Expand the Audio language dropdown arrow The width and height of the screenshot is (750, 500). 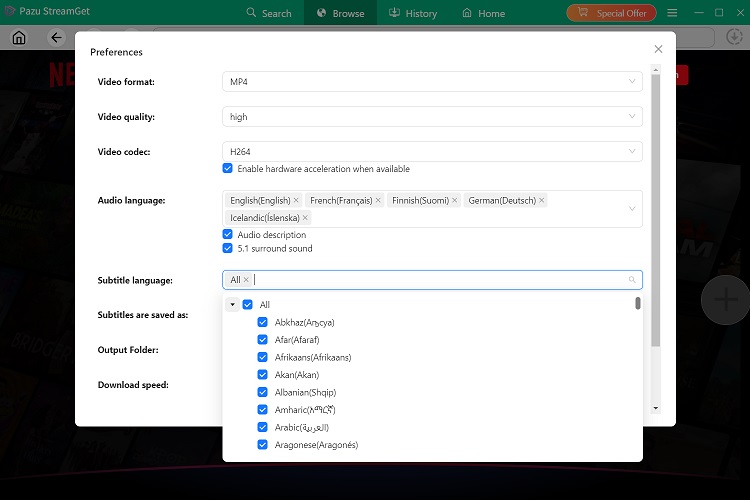tap(632, 209)
